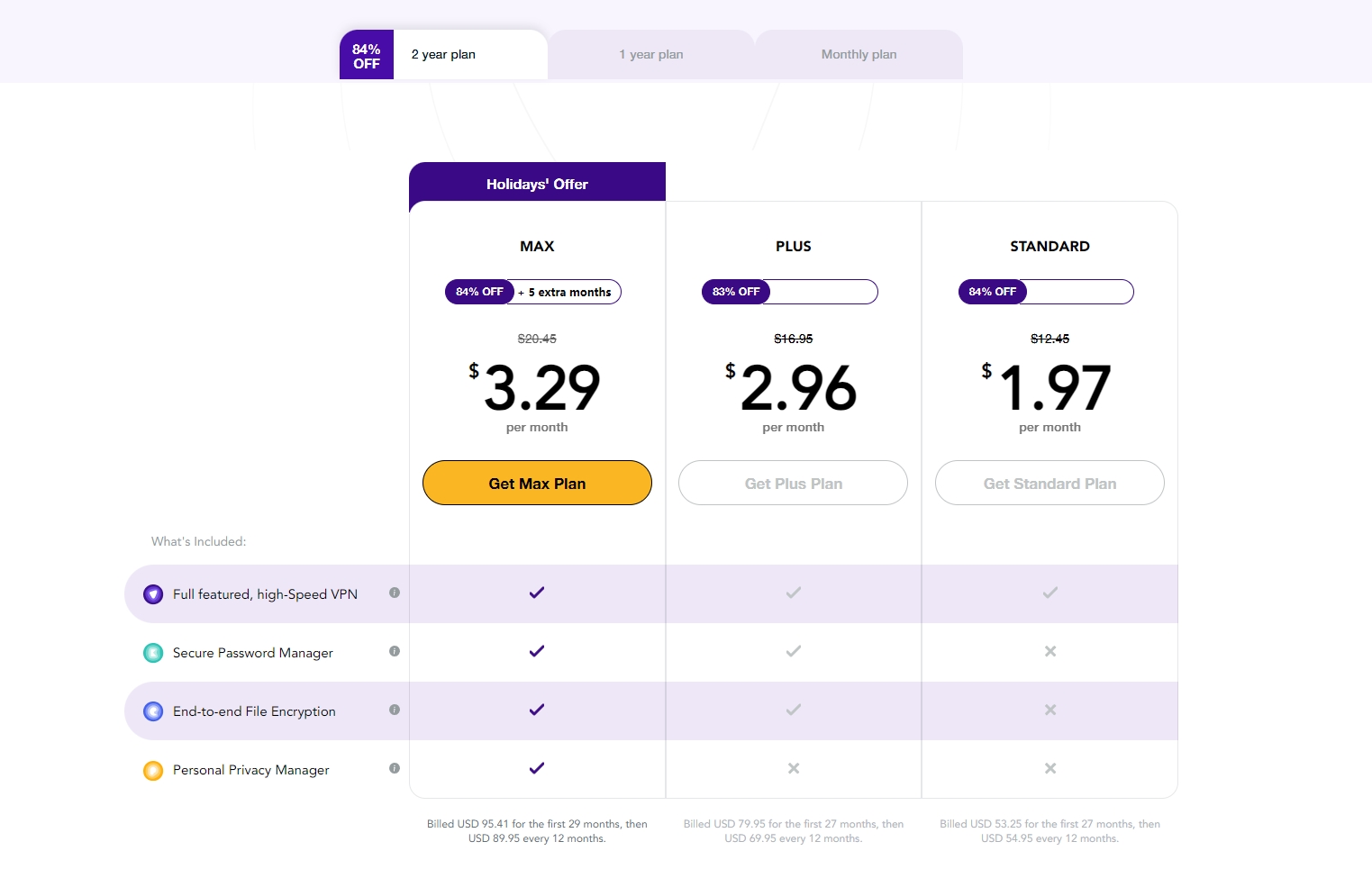
Task: Click the MAX plan title
Action: point(537,247)
